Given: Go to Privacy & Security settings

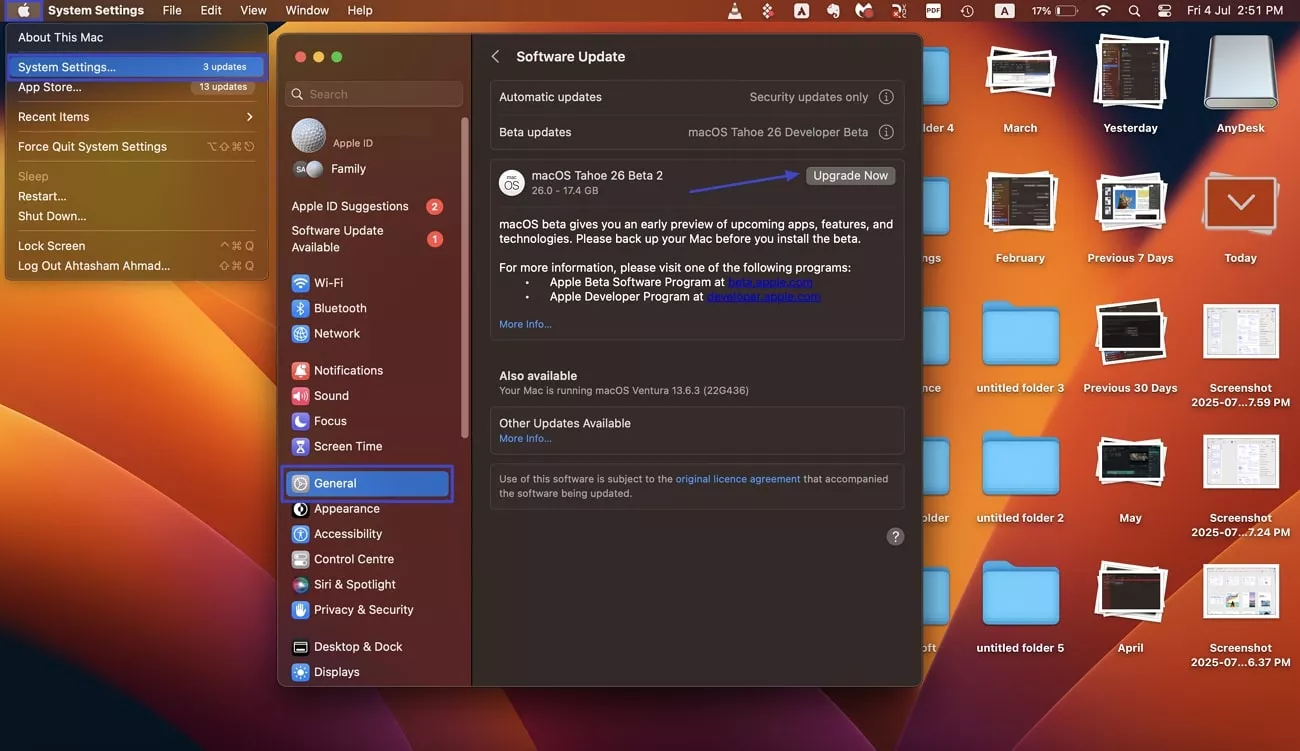Looking at the screenshot, I should point(362,609).
